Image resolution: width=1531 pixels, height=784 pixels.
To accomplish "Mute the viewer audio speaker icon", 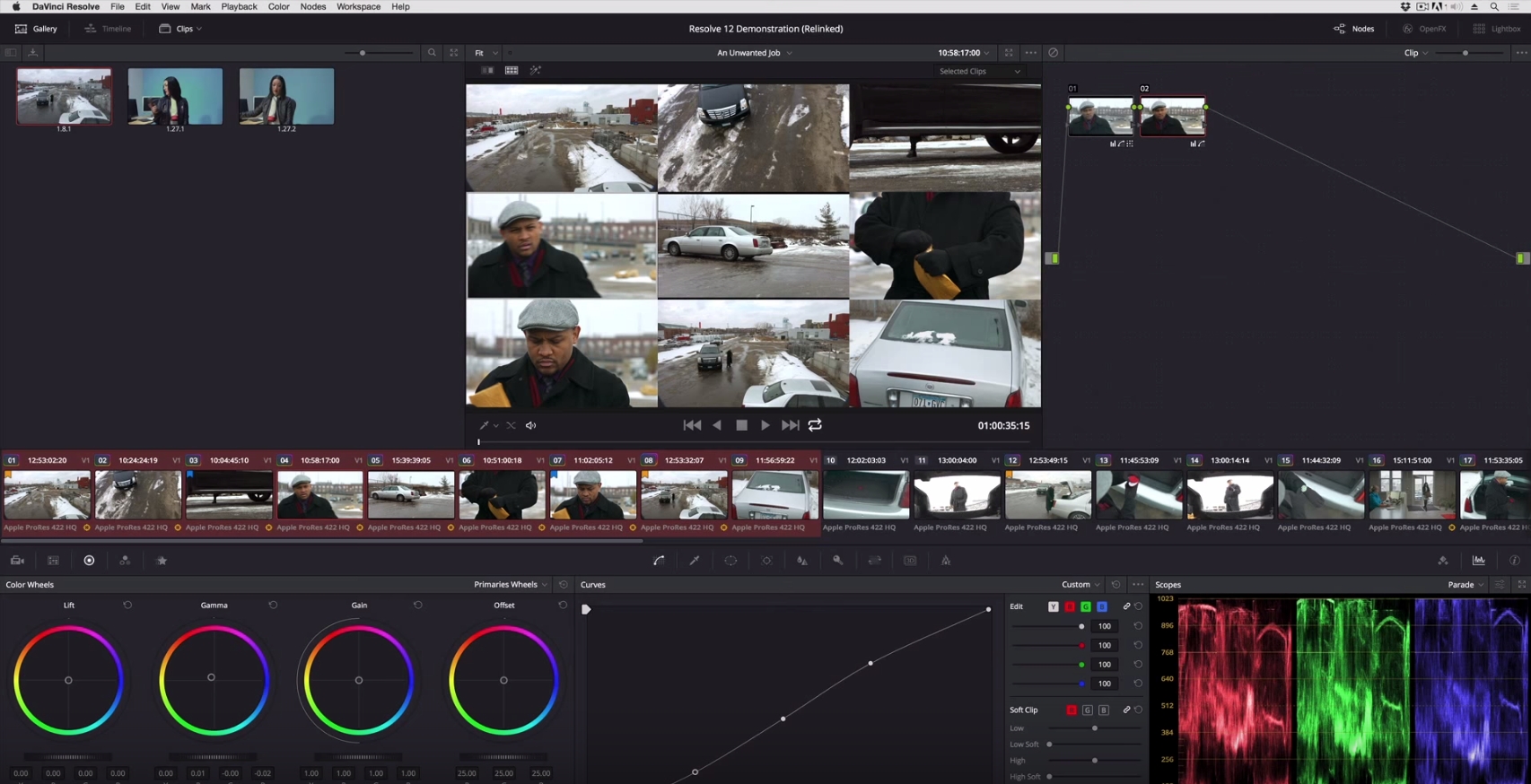I will [531, 426].
